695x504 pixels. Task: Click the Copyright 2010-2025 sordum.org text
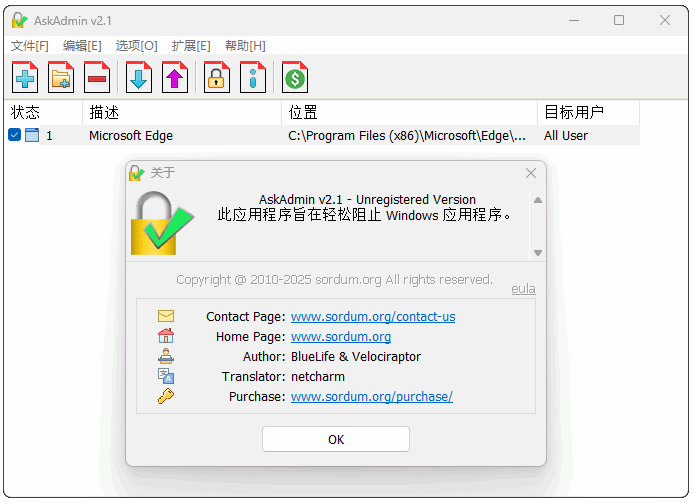click(335, 280)
